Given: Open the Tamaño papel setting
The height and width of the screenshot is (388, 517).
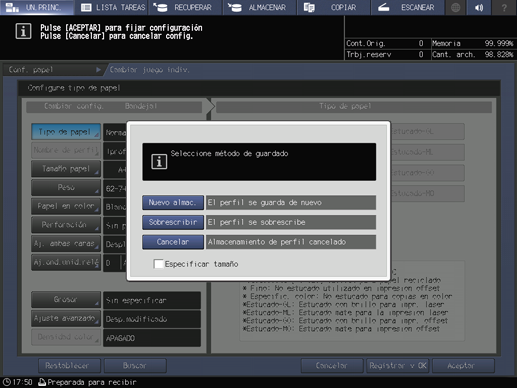Looking at the screenshot, I should point(66,169).
